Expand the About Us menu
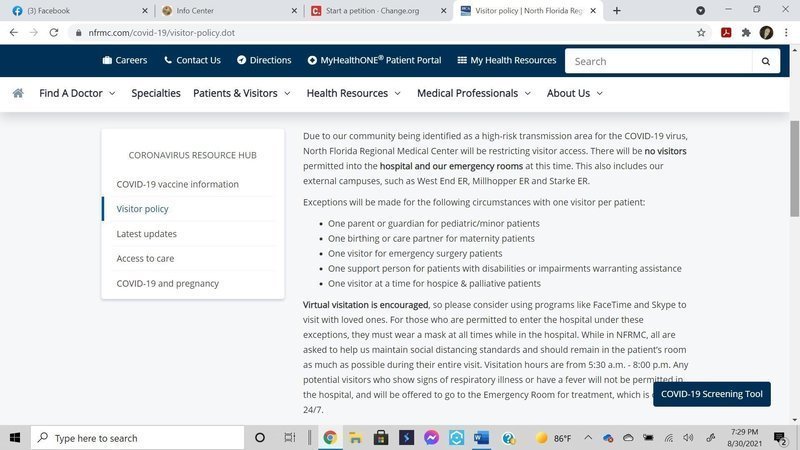800x450 pixels. coord(574,93)
